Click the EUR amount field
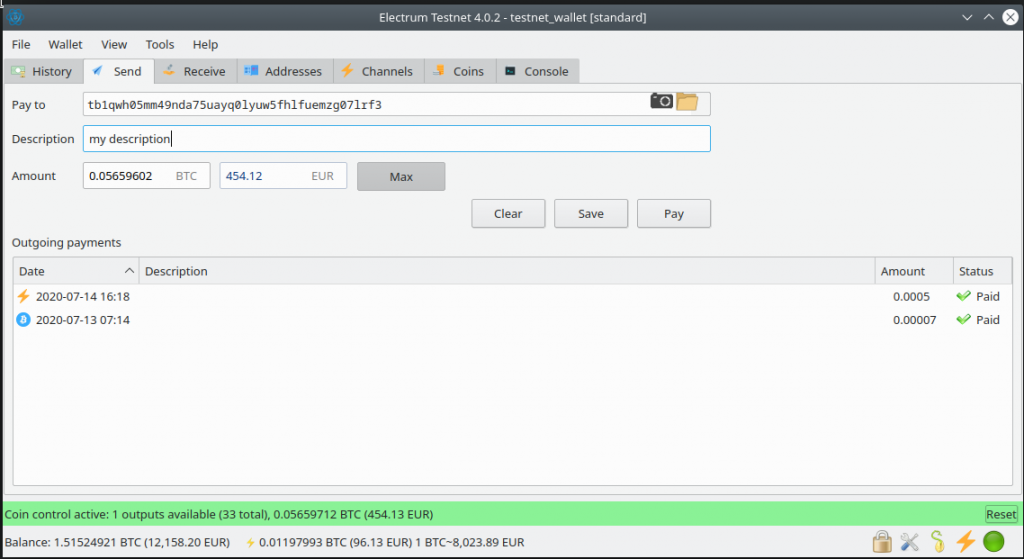Image resolution: width=1024 pixels, height=559 pixels. point(283,176)
